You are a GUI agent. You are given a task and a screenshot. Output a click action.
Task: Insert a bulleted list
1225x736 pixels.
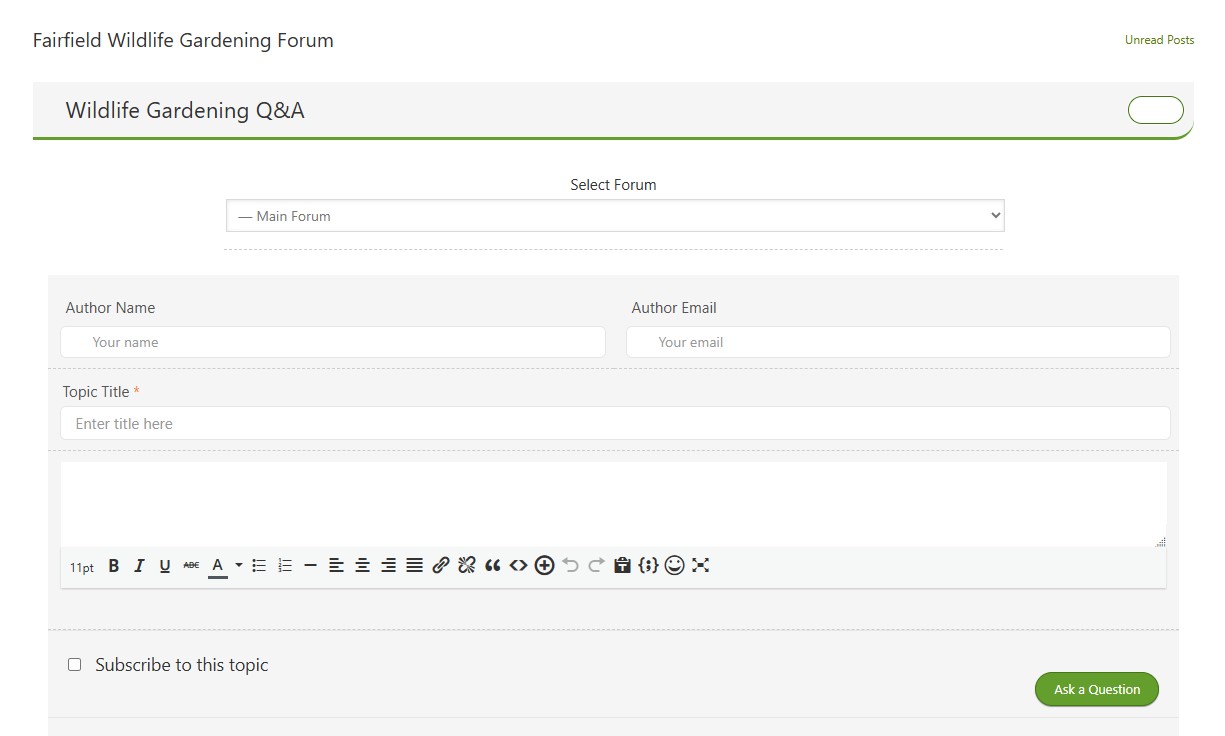click(x=259, y=566)
